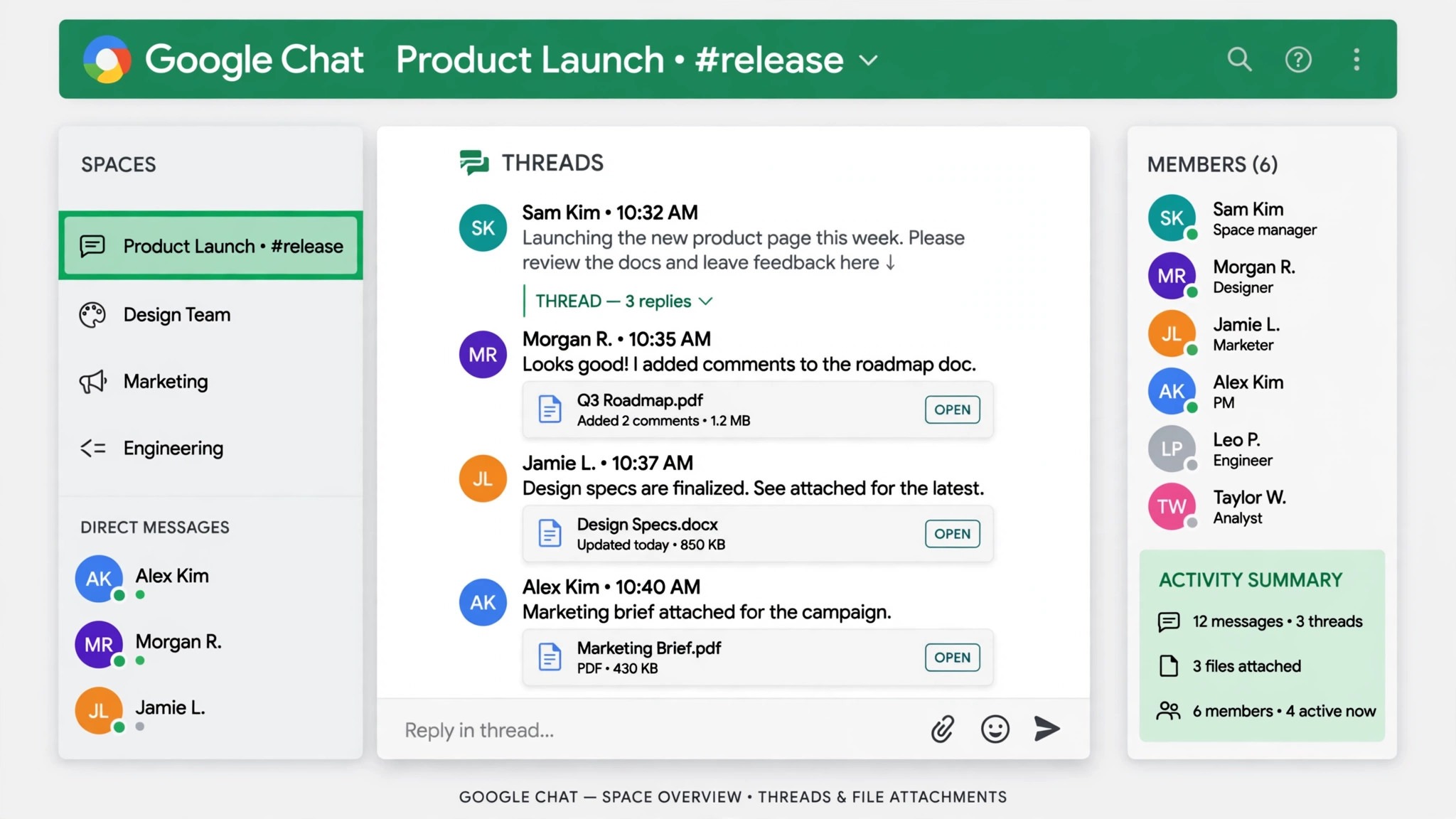
Task: Send the reply with arrow icon
Action: (1047, 729)
